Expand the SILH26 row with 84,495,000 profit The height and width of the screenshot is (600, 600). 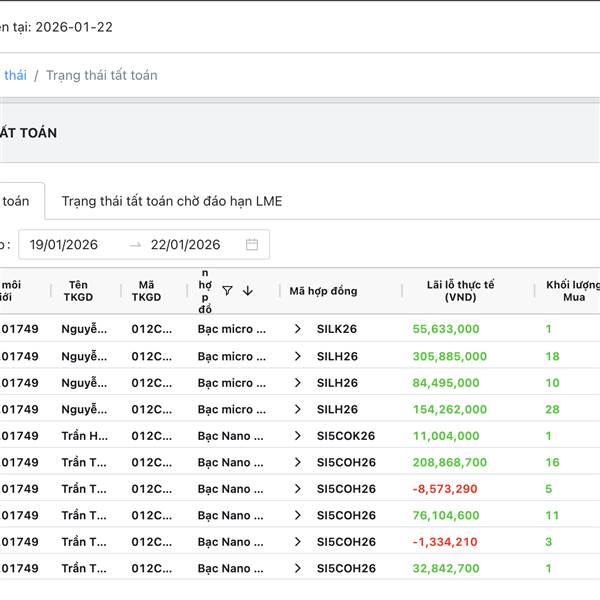297,383
